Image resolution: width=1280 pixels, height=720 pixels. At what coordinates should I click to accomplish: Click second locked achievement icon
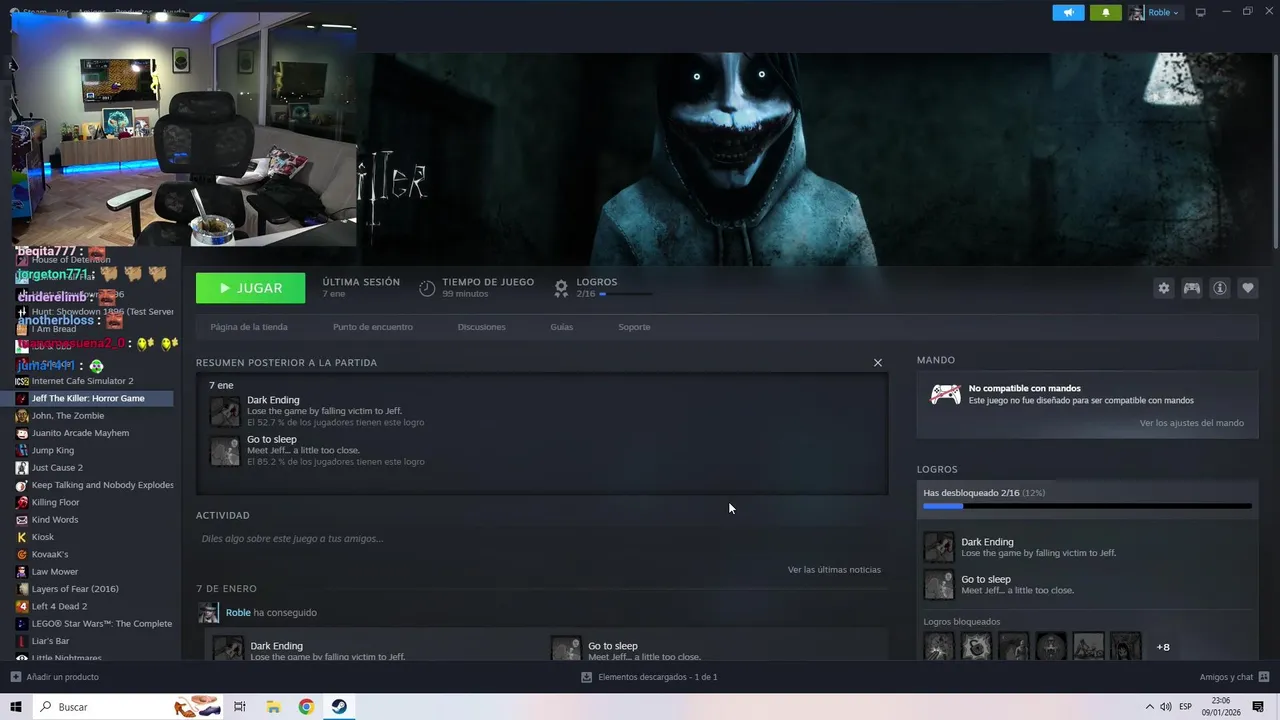[x=976, y=647]
